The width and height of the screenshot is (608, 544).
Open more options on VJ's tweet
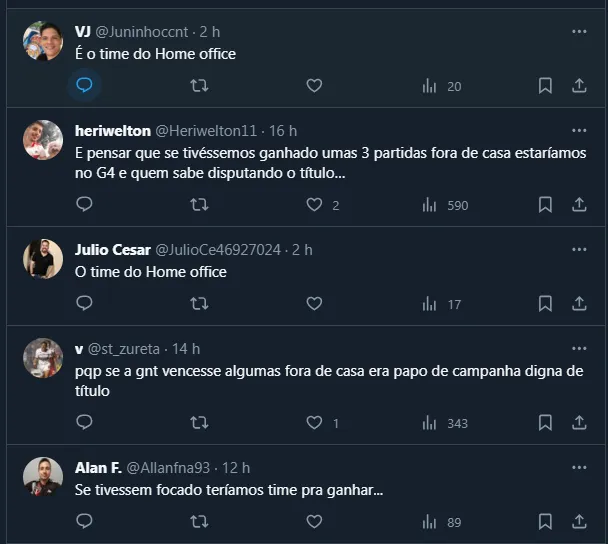(579, 31)
